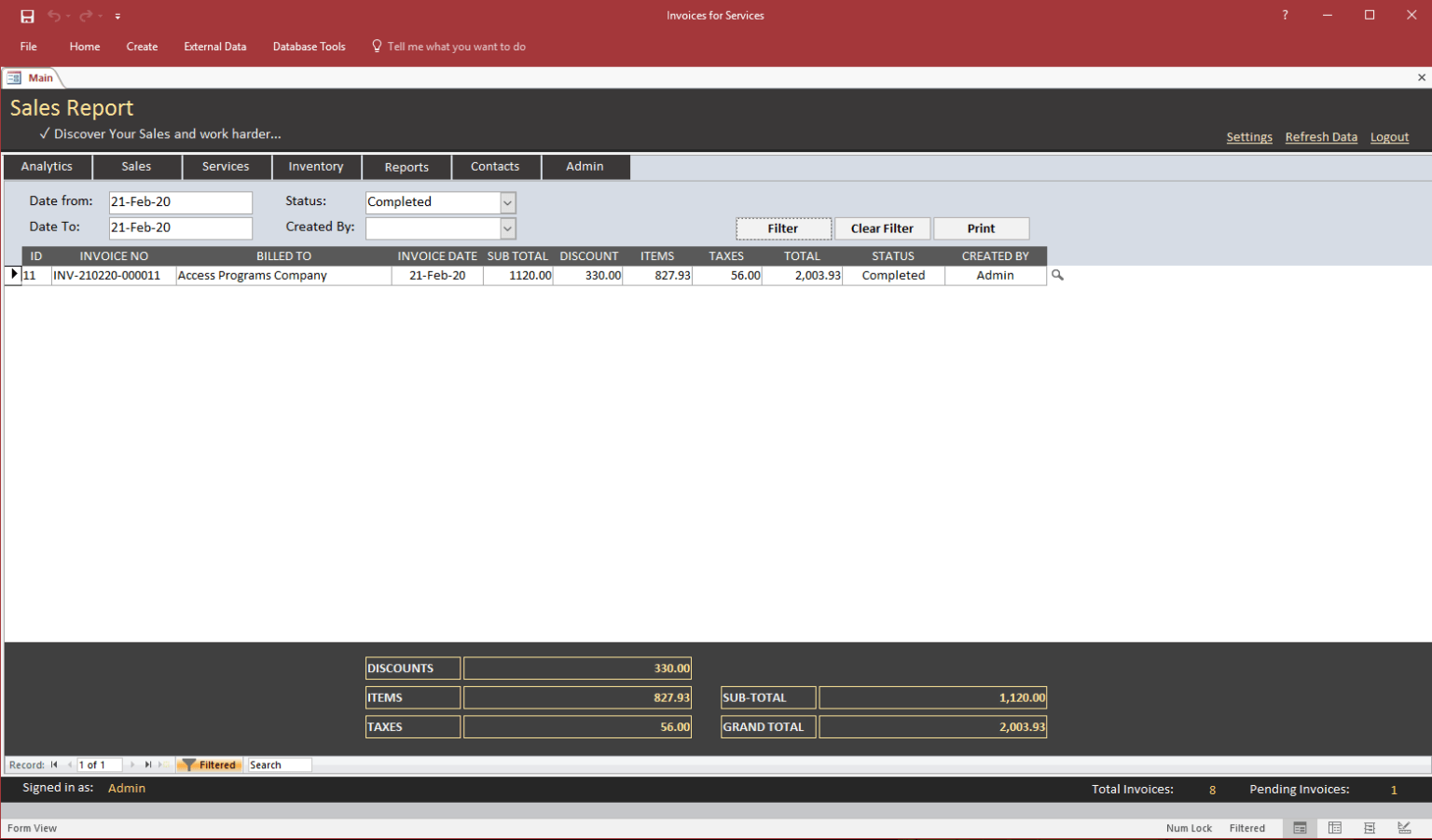1432x840 pixels.
Task: Click the record Search box
Action: pos(279,764)
